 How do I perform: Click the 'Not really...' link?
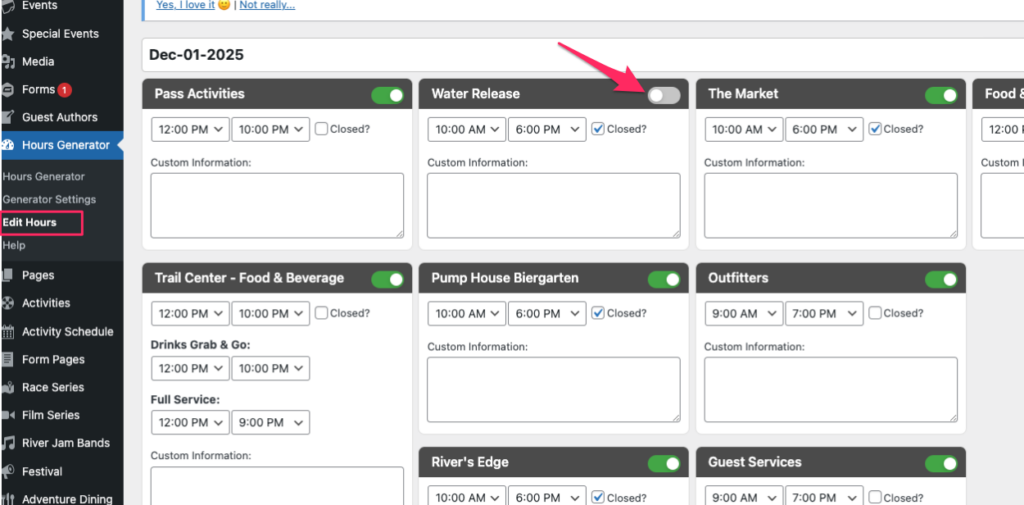point(267,5)
